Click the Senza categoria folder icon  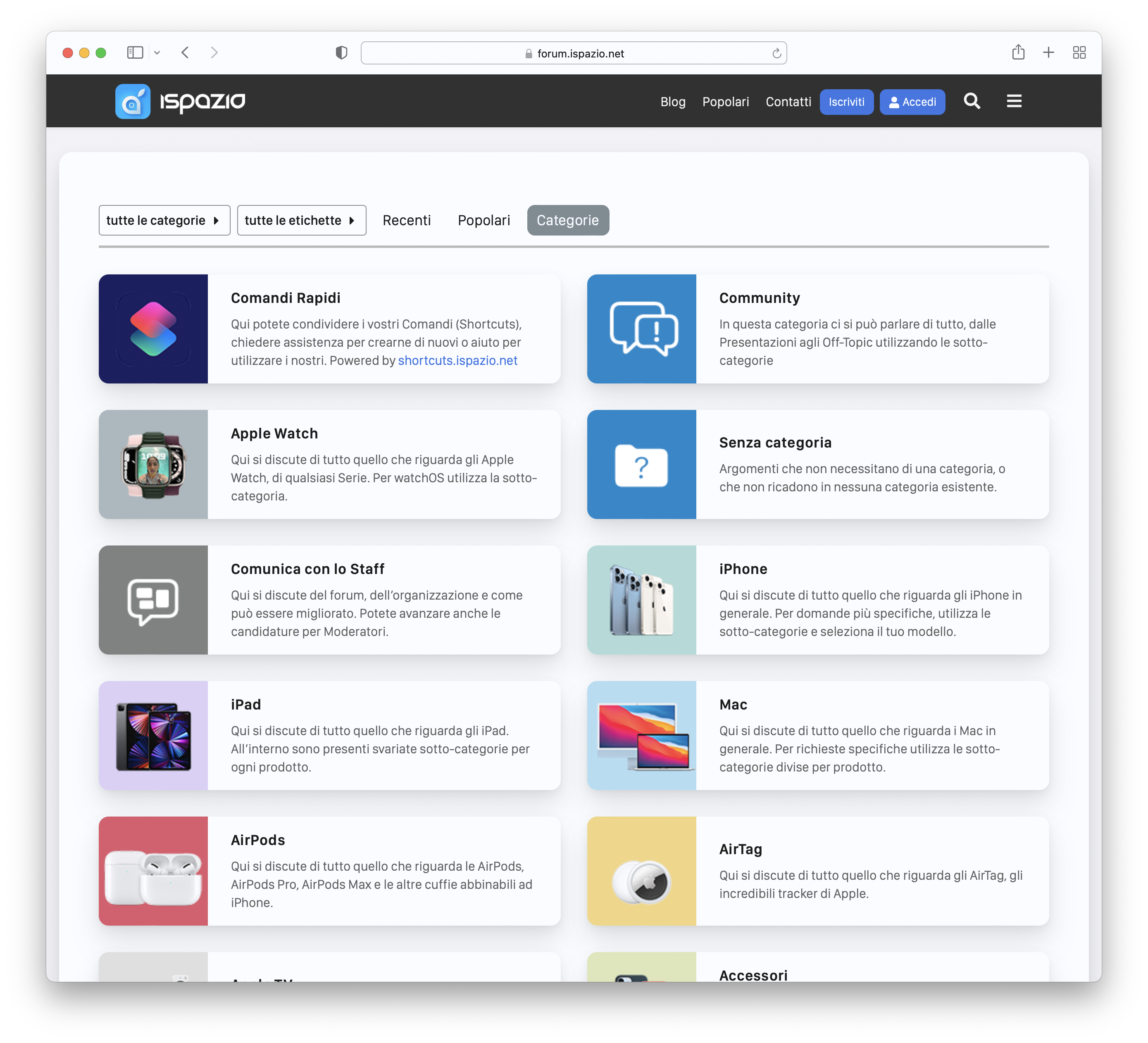[642, 464]
